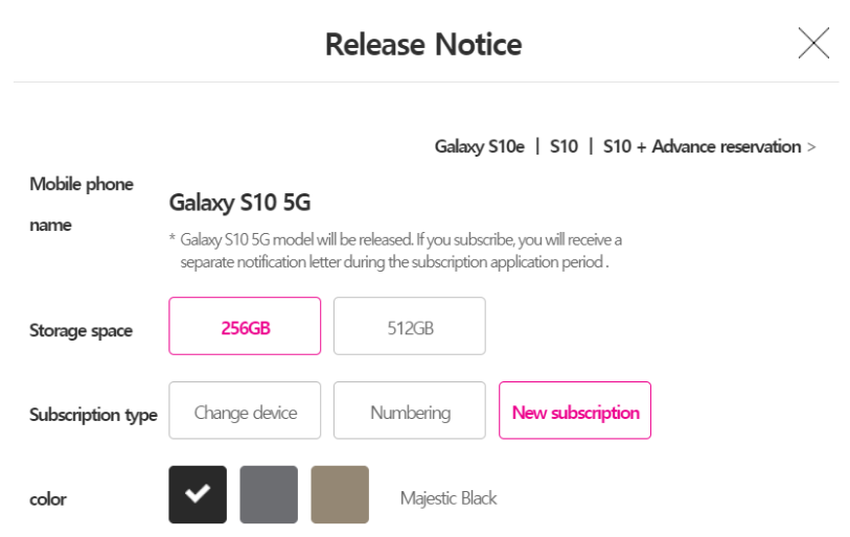Open the Galaxy S10e link
The width and height of the screenshot is (850, 537).
coord(479,147)
